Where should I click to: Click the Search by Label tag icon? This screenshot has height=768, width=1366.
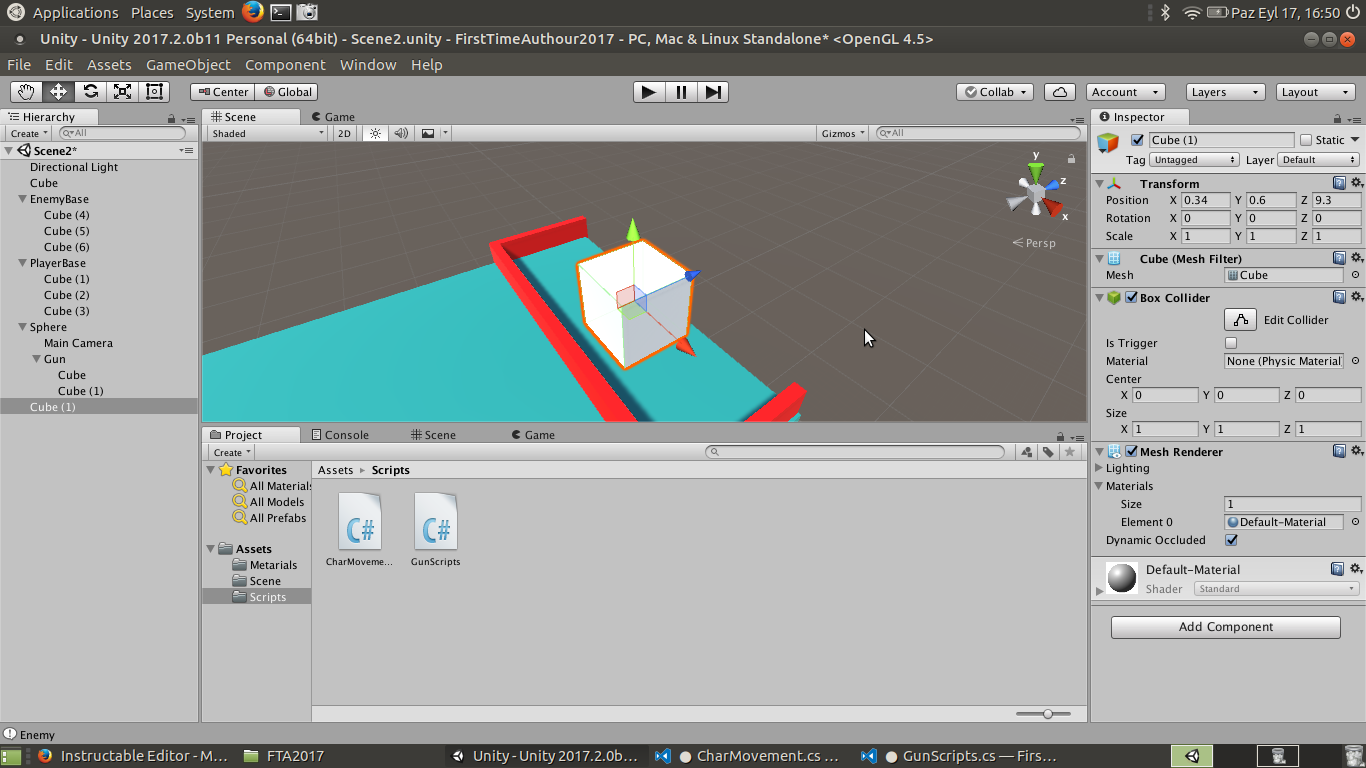tap(1048, 452)
